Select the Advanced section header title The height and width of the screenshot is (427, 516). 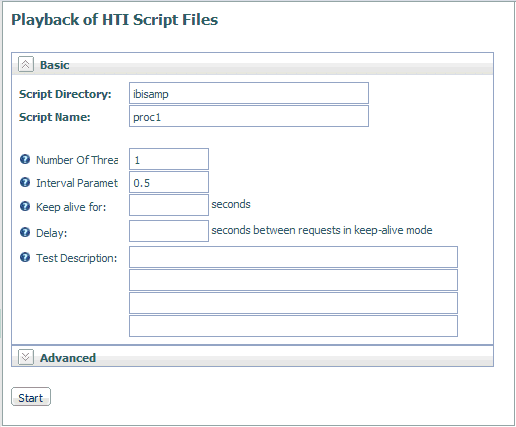tap(68, 358)
